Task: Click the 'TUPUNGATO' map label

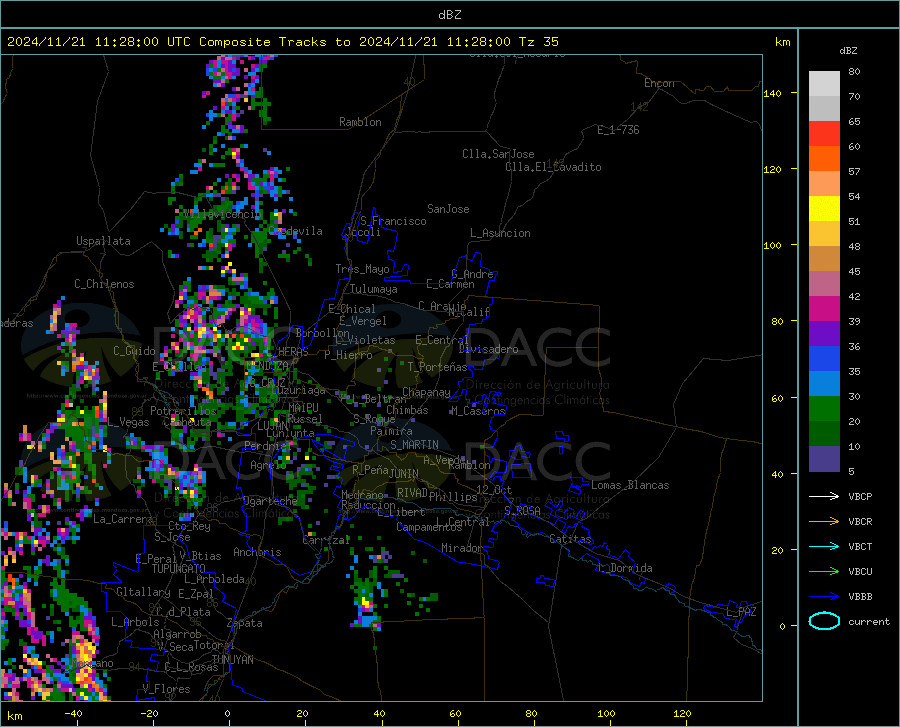Action: pos(179,569)
